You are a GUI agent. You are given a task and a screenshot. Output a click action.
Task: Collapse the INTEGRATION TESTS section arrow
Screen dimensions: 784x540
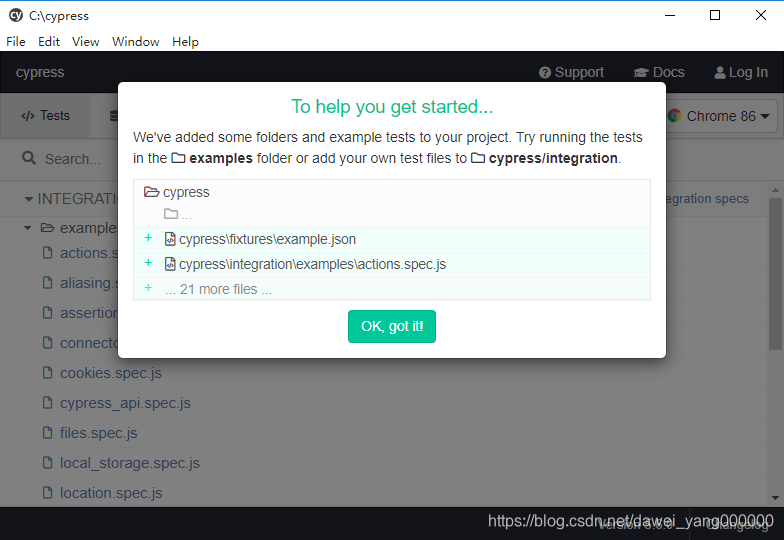29,199
